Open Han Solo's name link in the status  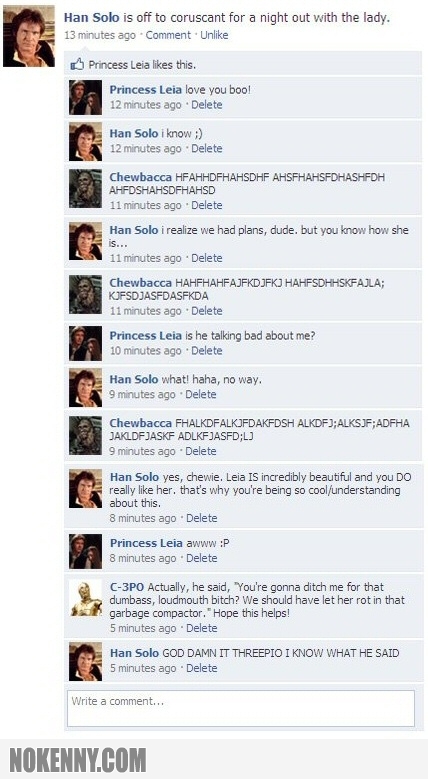[91, 18]
